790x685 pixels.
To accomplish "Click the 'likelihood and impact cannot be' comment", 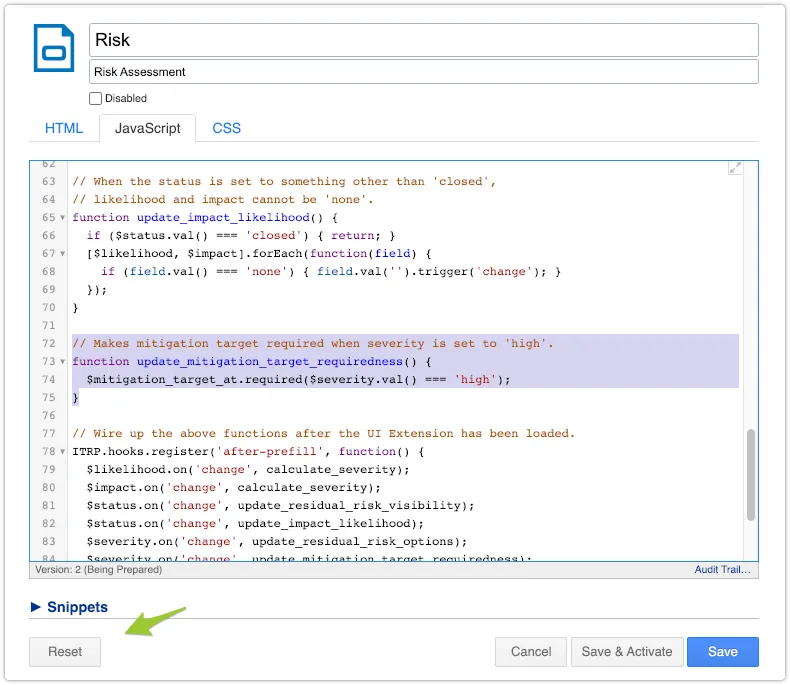I will pos(223,199).
